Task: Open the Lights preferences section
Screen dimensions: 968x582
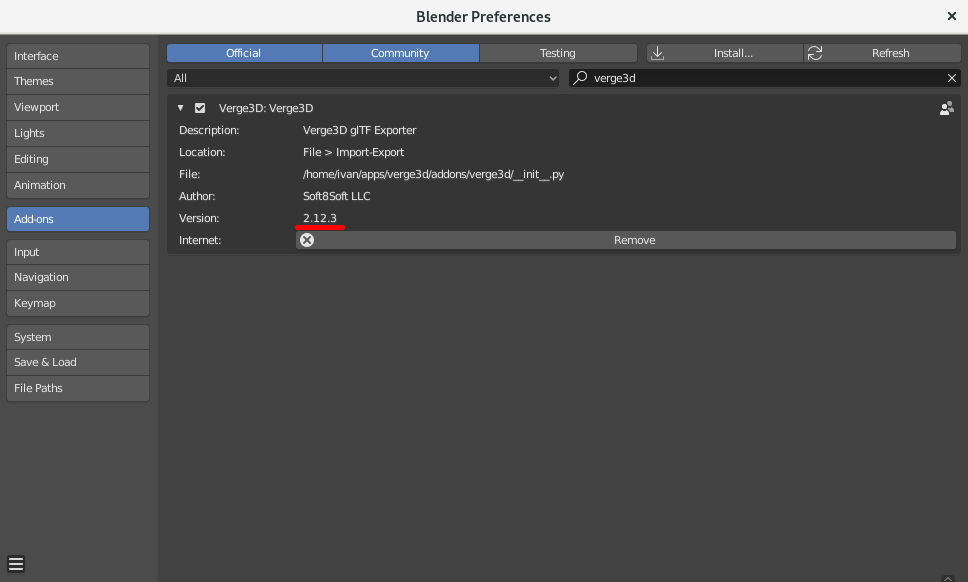Action: pyautogui.click(x=78, y=133)
